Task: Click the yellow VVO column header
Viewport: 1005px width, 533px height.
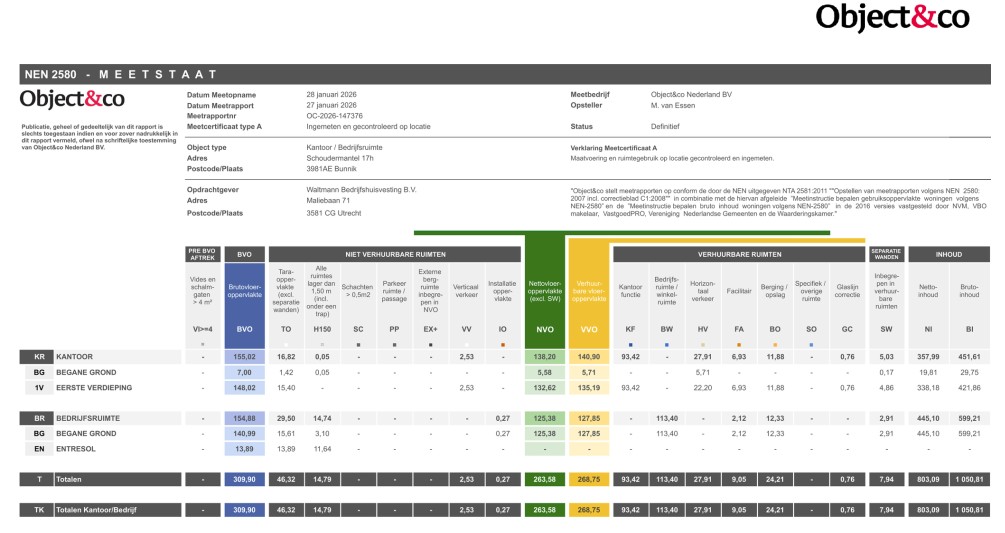Action: [x=588, y=290]
